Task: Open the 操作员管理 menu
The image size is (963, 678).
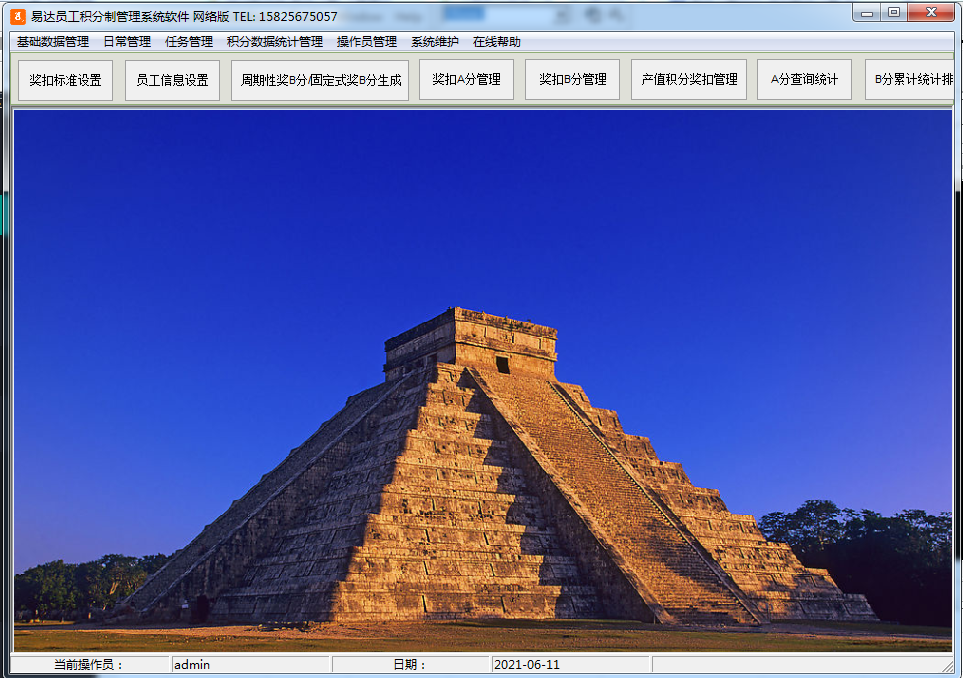Action: (367, 42)
